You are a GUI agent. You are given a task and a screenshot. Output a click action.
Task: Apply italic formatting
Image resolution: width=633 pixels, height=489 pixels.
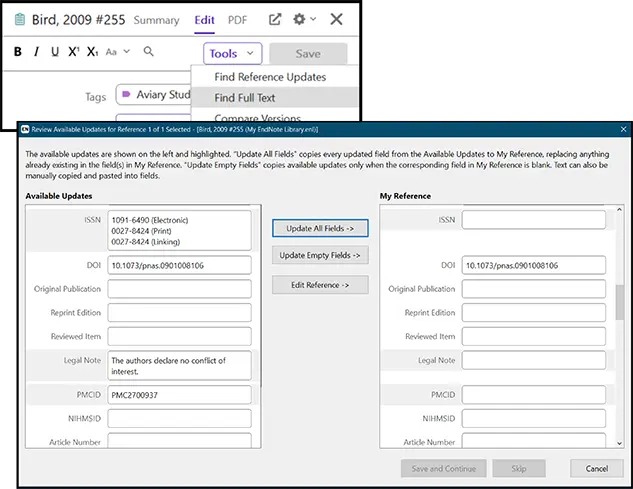(37, 53)
